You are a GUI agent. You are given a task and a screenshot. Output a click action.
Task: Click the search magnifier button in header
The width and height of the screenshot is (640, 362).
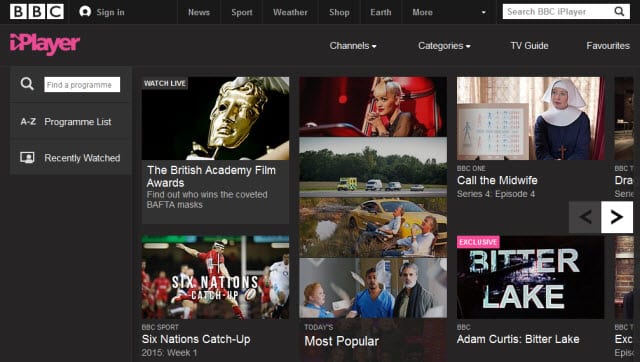click(620, 12)
